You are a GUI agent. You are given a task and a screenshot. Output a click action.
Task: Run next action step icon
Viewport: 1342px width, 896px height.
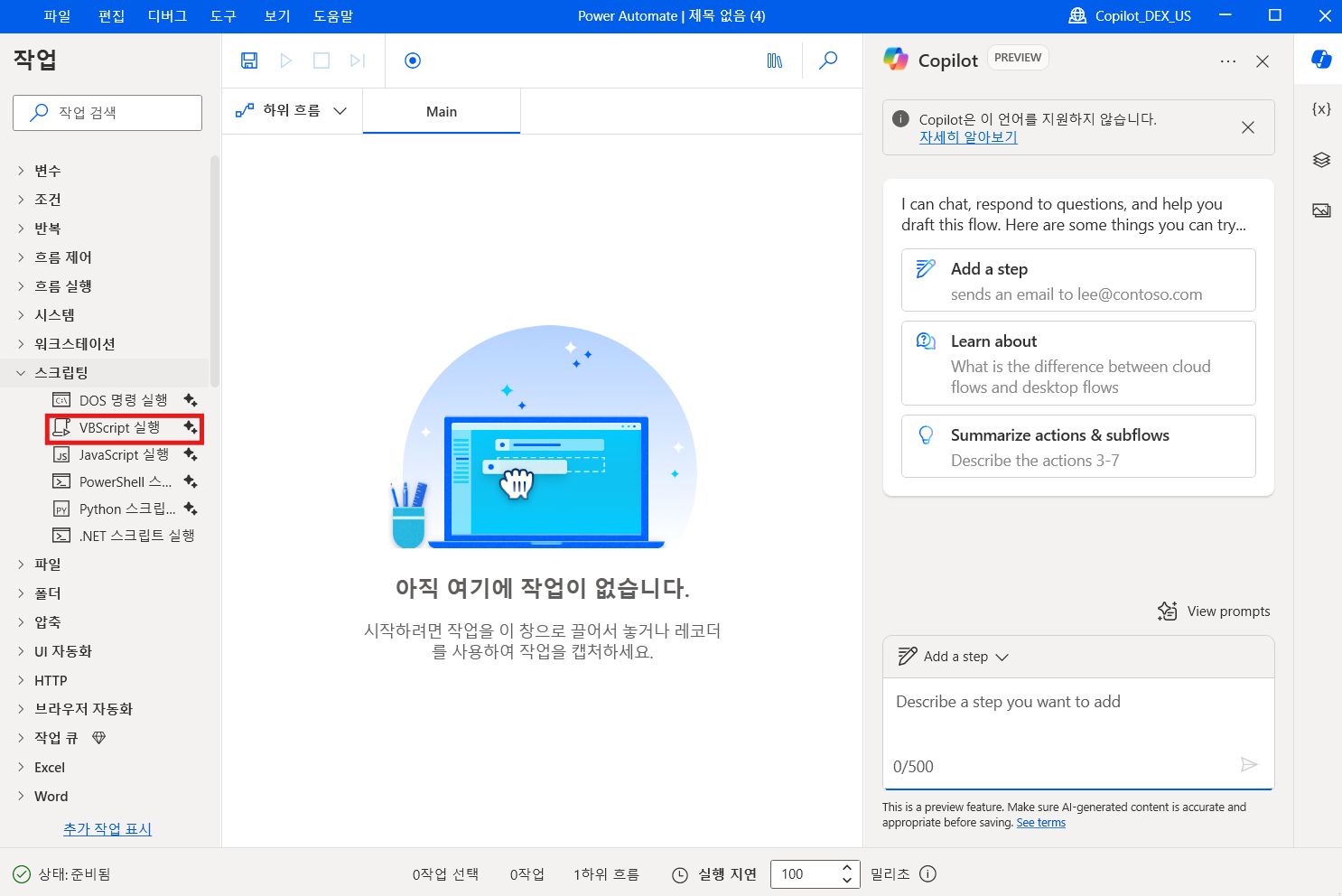pyautogui.click(x=358, y=61)
